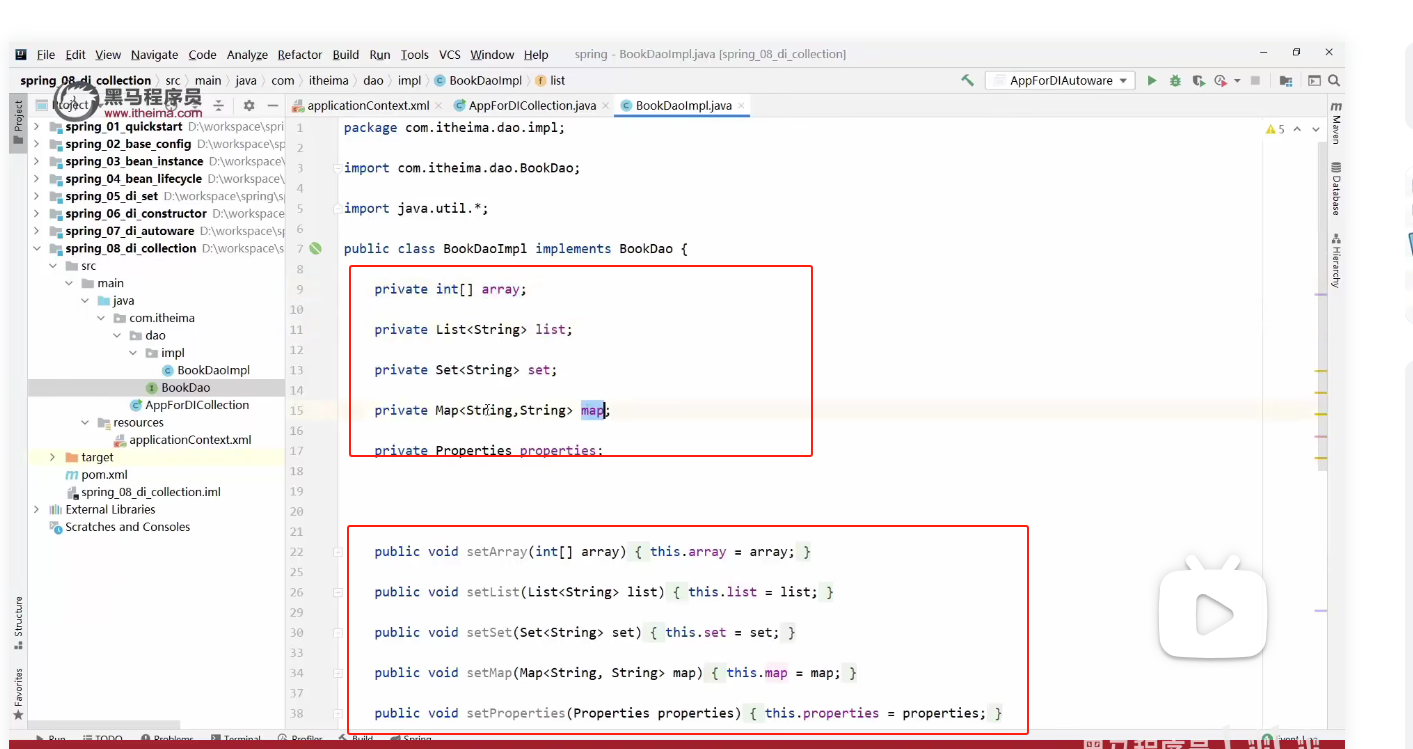The image size is (1413, 749).
Task: Open the File menu
Action: [x=46, y=55]
